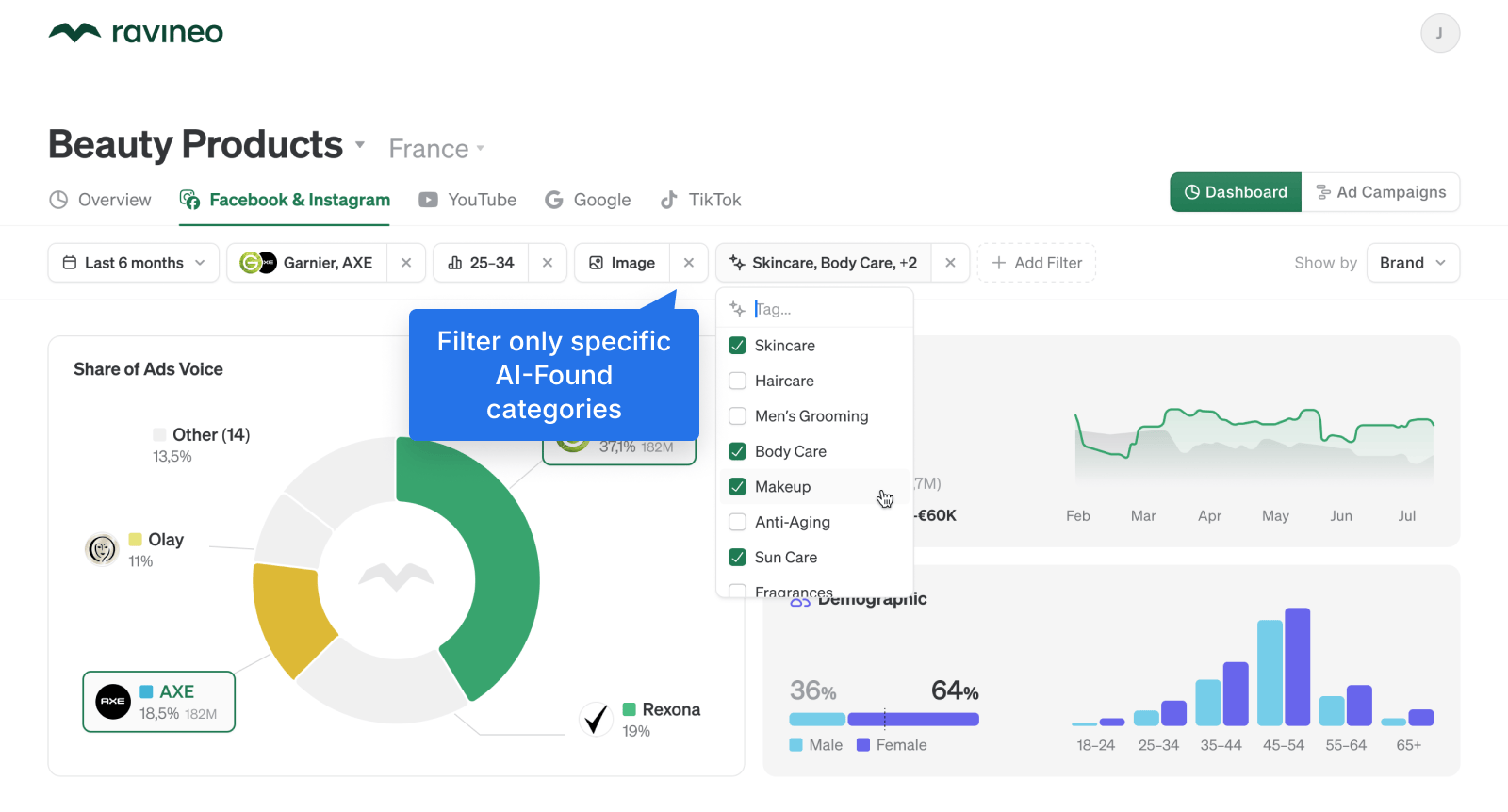Click the Olay brand logo
This screenshot has height=812, width=1508.
tap(102, 548)
